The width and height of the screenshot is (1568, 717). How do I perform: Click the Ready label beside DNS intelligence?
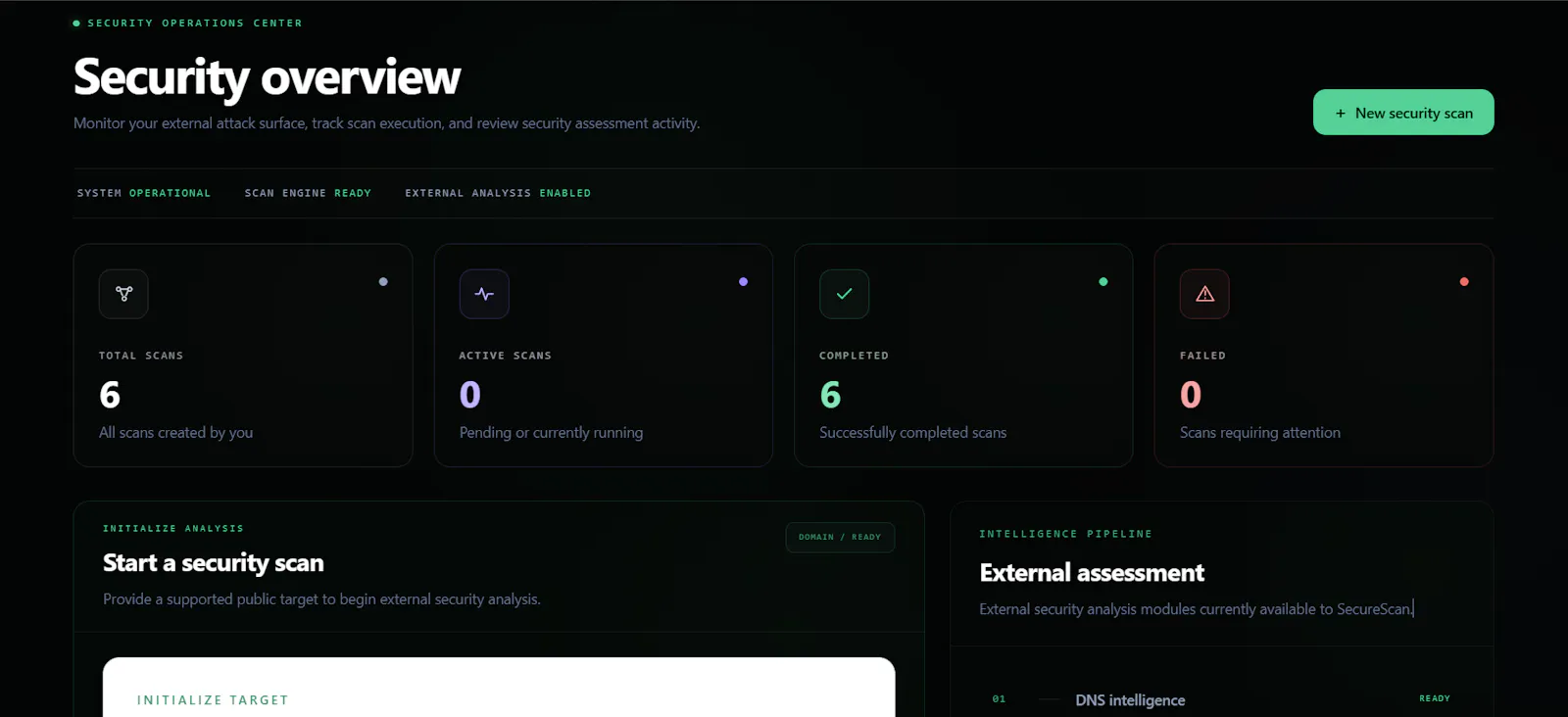[1435, 698]
